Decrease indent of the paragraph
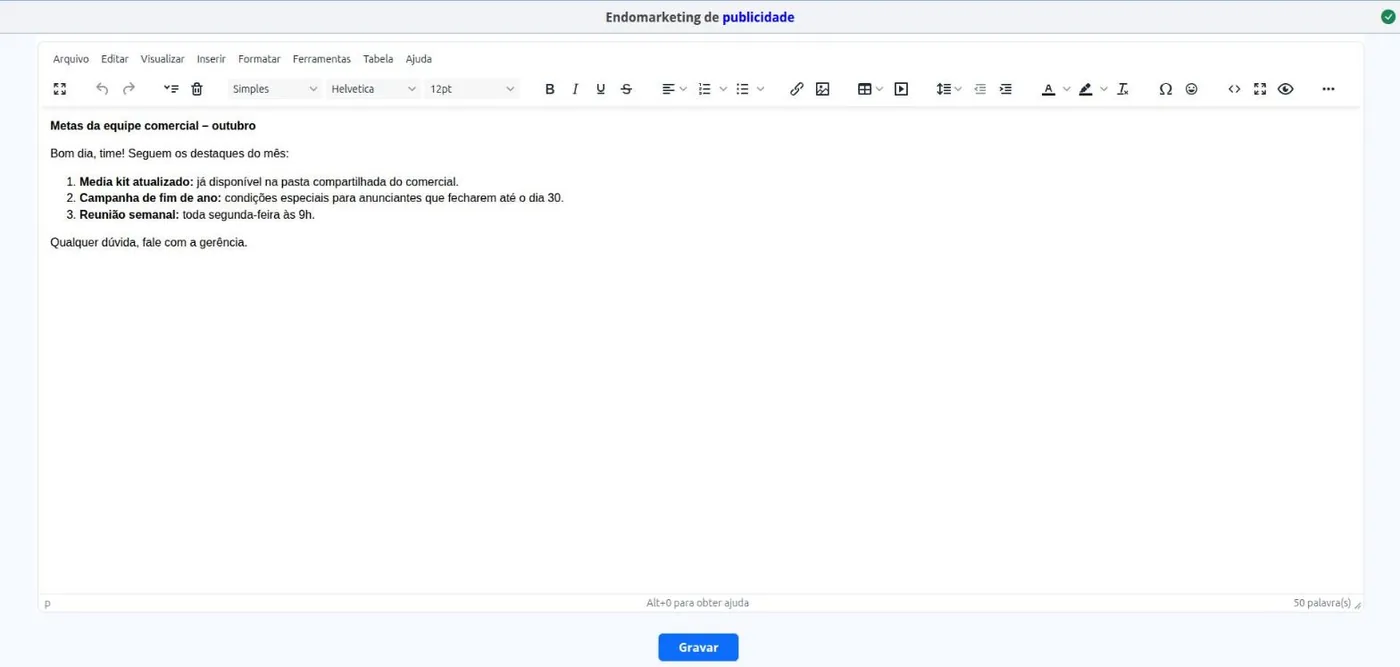 (x=980, y=89)
